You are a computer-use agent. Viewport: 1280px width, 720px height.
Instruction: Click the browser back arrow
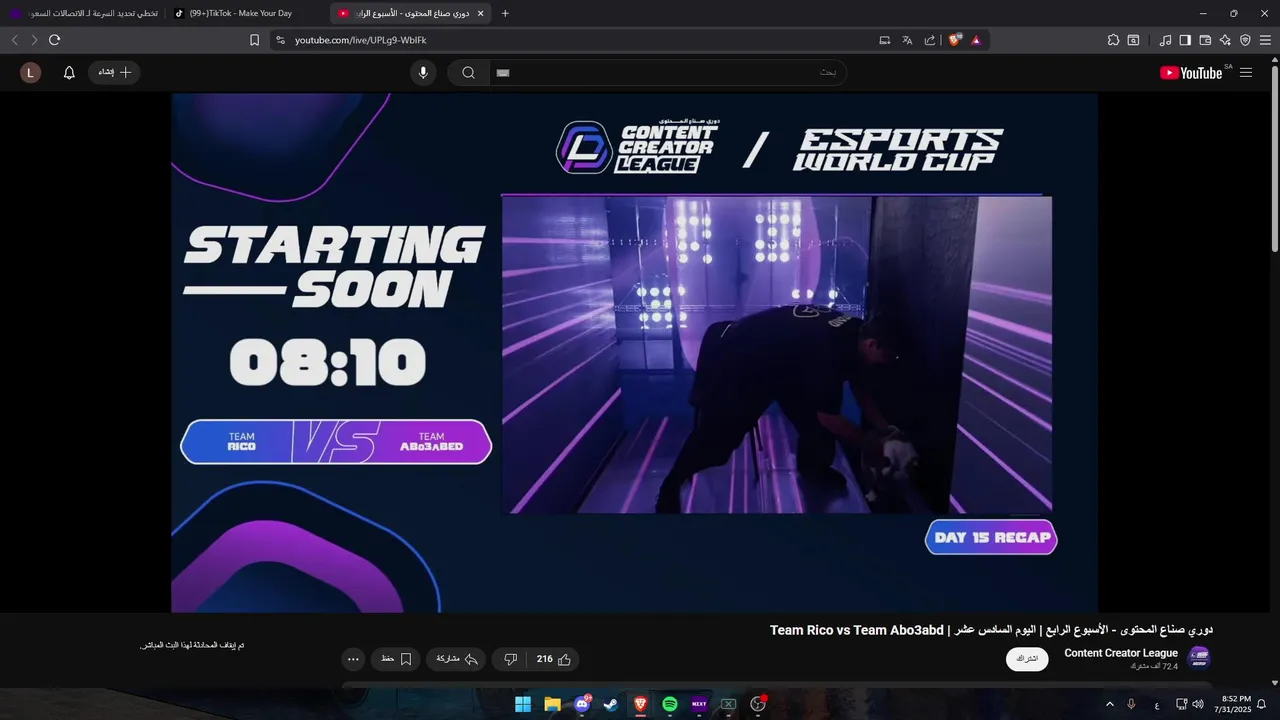[14, 40]
